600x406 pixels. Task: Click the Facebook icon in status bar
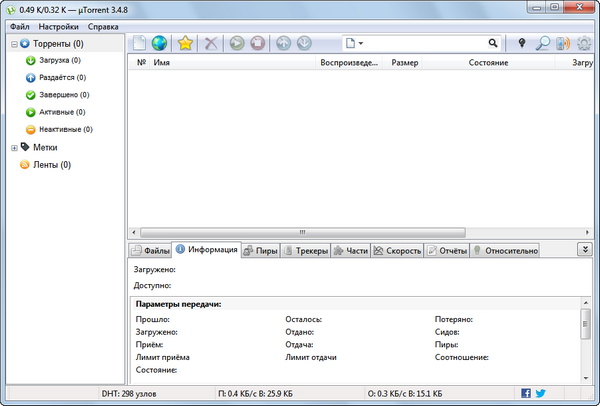coord(526,394)
